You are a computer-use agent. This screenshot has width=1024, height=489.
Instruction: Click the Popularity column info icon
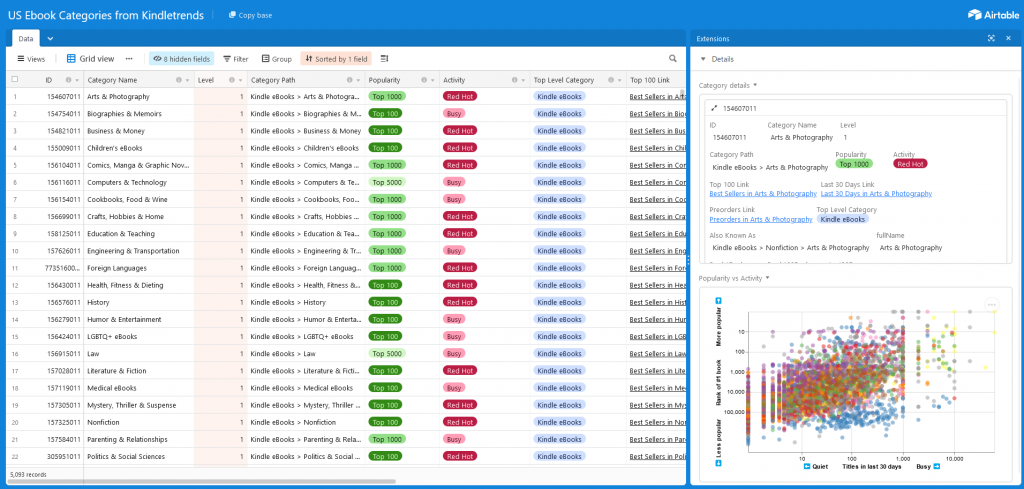(424, 80)
